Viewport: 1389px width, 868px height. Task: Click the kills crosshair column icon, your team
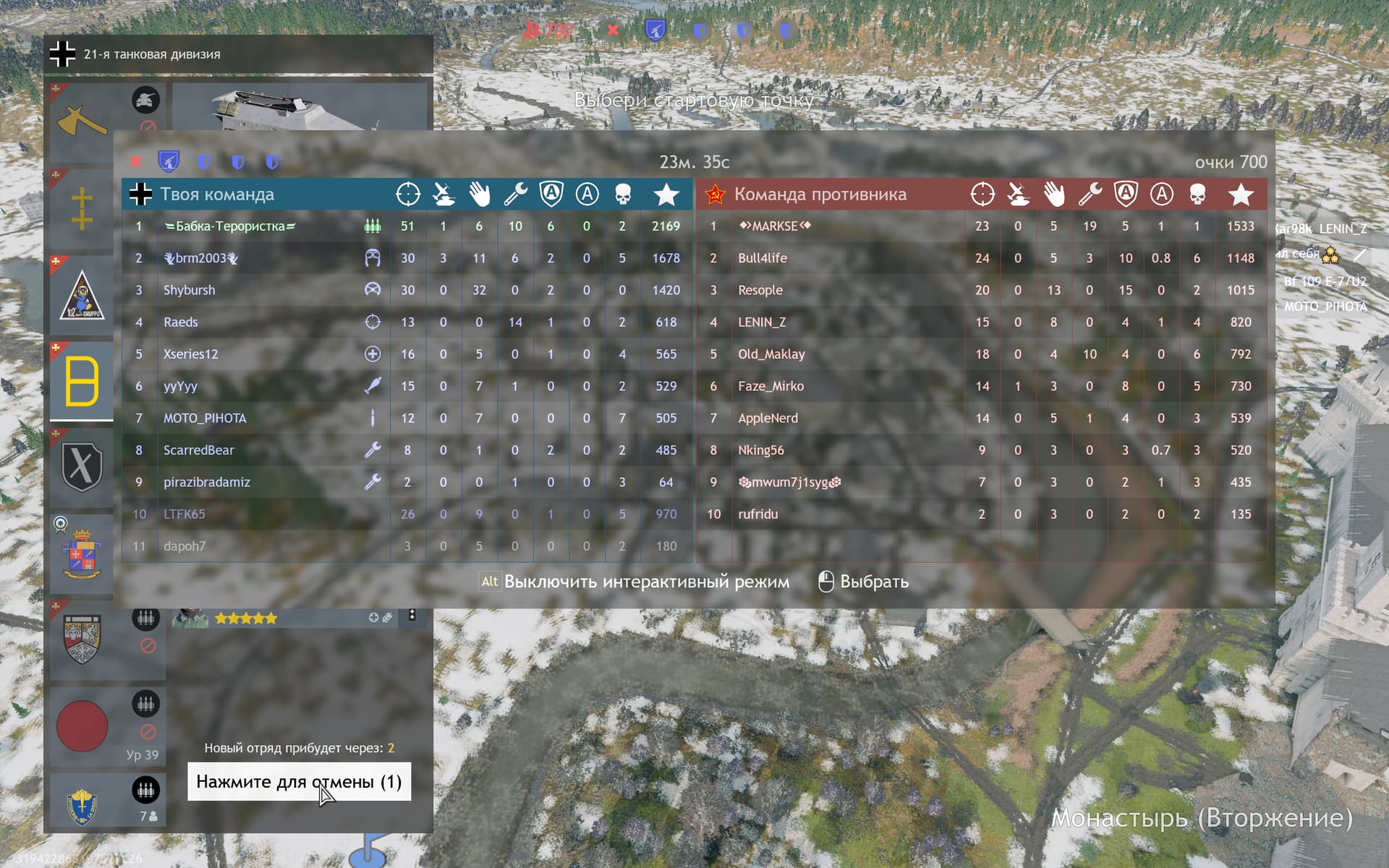pos(408,194)
